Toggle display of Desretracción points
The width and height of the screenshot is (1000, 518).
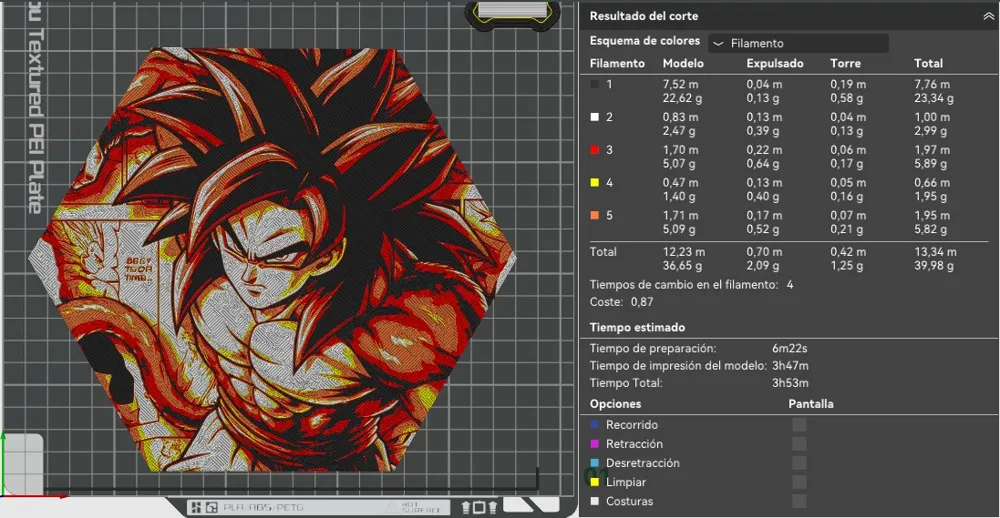799,463
